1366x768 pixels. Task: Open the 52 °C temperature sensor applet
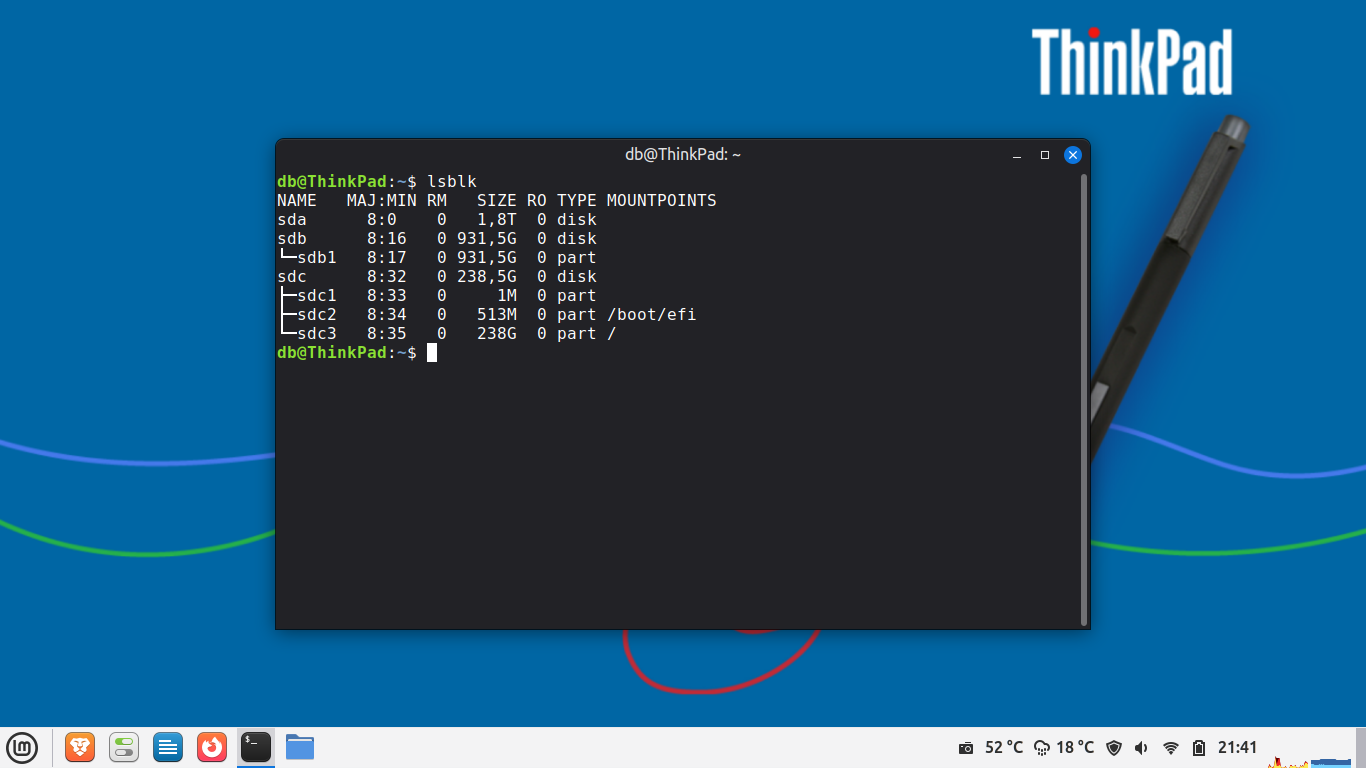[1004, 748]
